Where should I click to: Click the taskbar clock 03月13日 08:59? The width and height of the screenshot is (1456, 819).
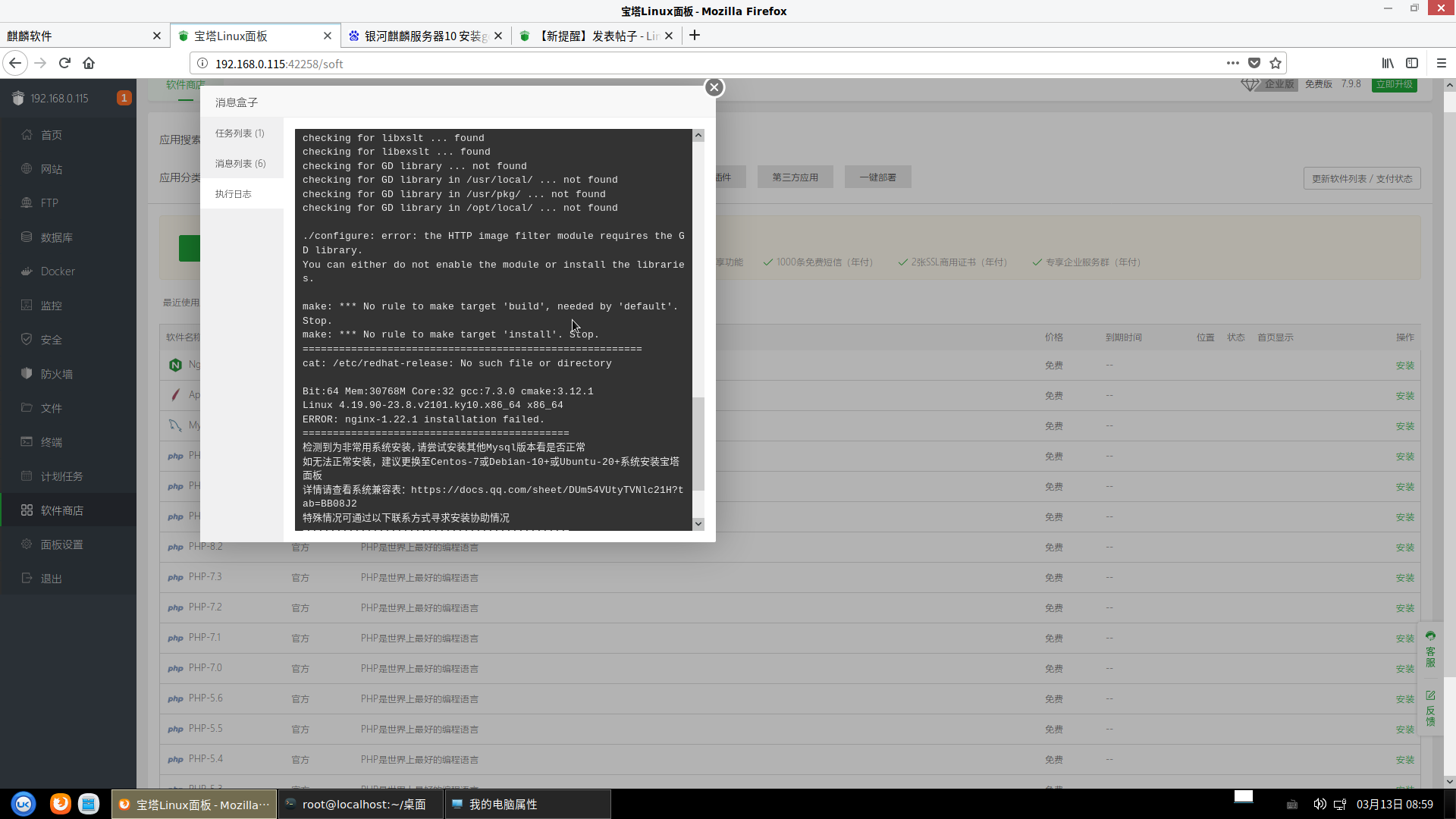point(1395,804)
